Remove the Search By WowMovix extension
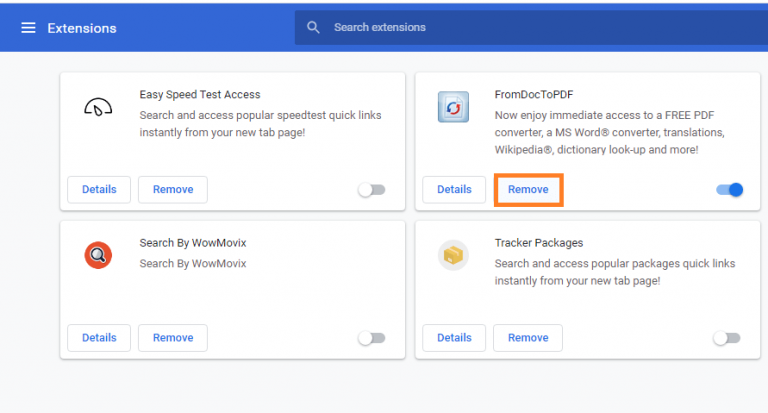Viewport: 768px width, 413px height. coord(173,338)
